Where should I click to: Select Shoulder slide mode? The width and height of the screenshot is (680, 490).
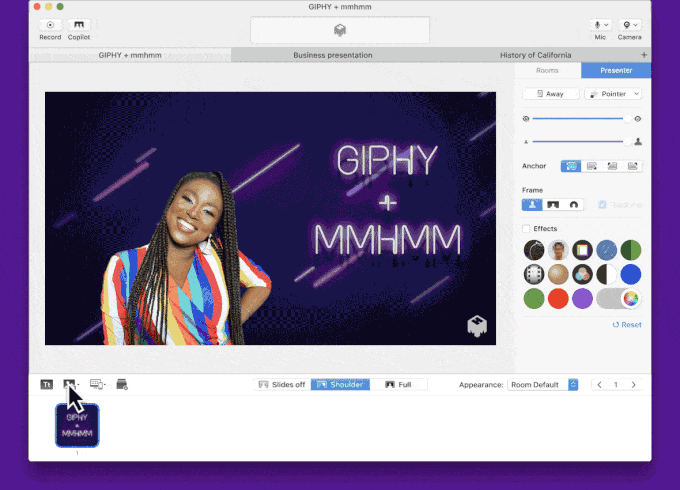(x=340, y=385)
